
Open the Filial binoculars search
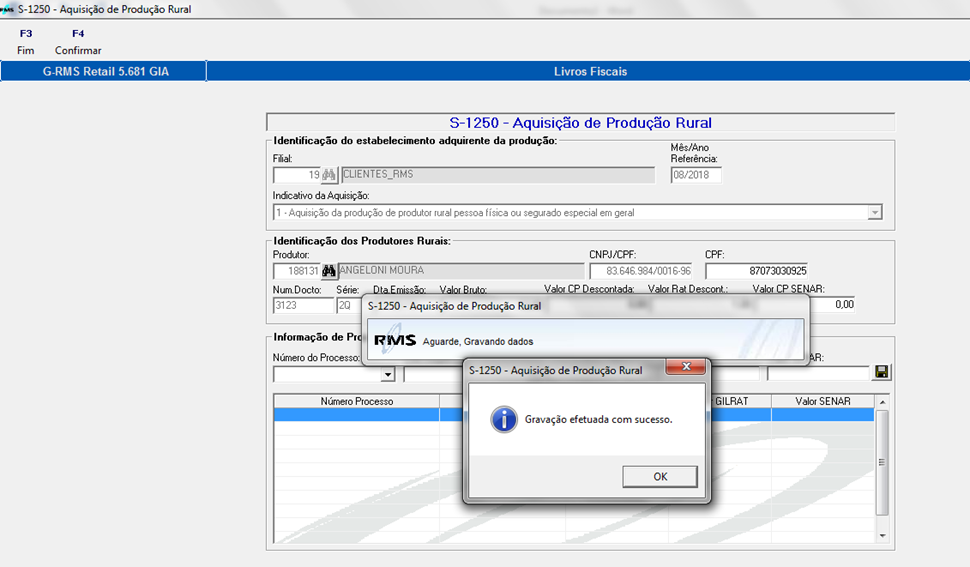tap(329, 175)
